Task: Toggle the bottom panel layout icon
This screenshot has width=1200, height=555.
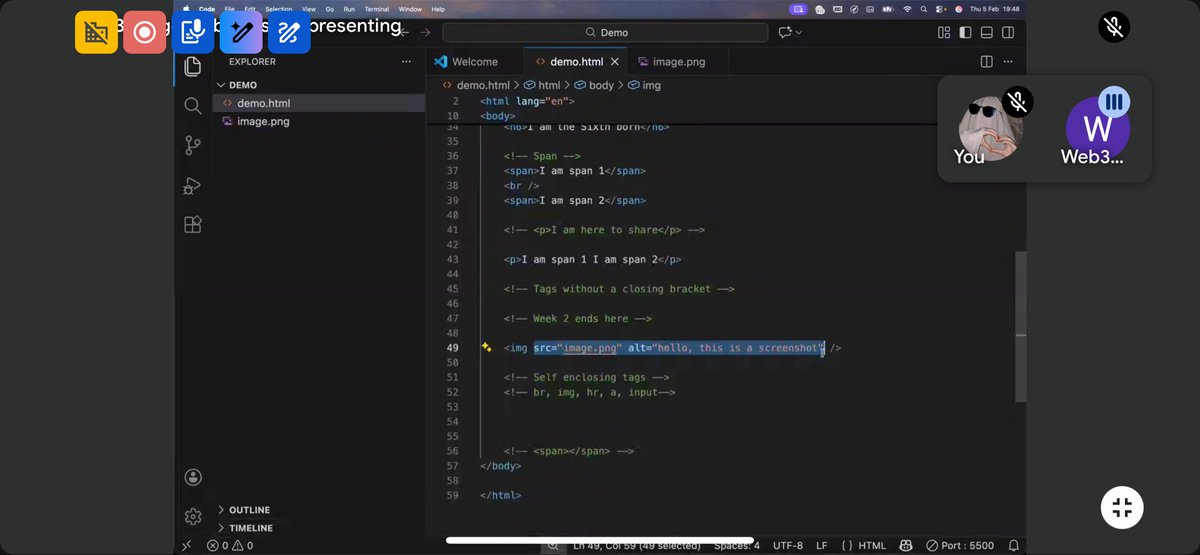Action: coord(986,32)
